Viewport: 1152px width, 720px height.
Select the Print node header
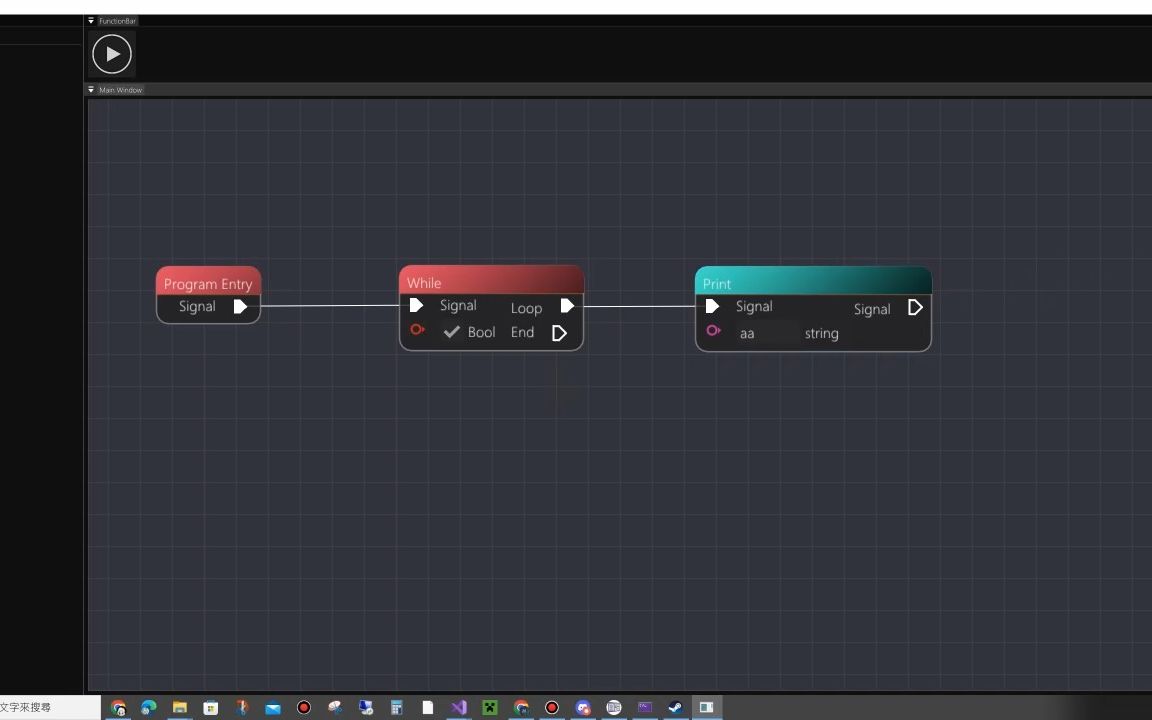pos(813,281)
